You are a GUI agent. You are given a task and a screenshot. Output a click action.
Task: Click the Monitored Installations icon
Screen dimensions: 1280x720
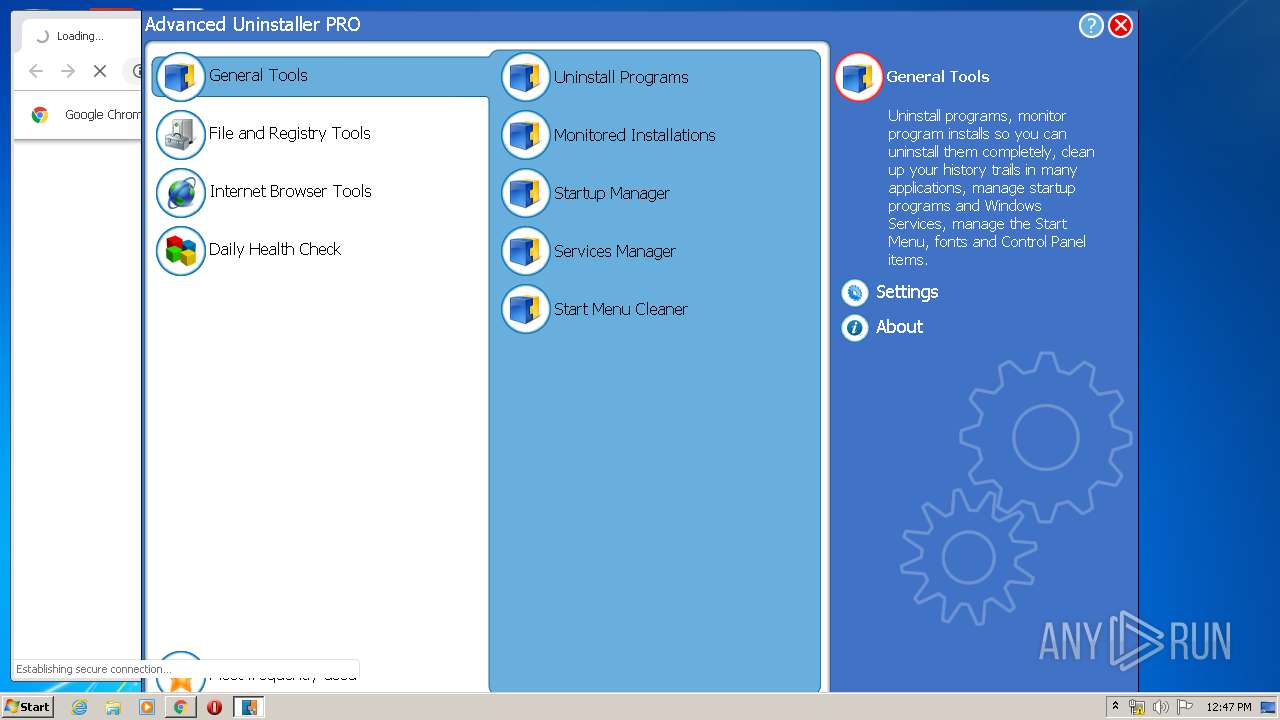point(526,135)
